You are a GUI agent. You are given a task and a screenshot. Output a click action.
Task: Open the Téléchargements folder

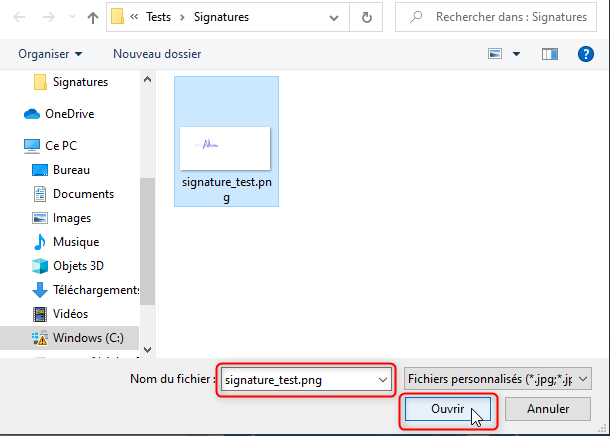[x=95, y=290]
